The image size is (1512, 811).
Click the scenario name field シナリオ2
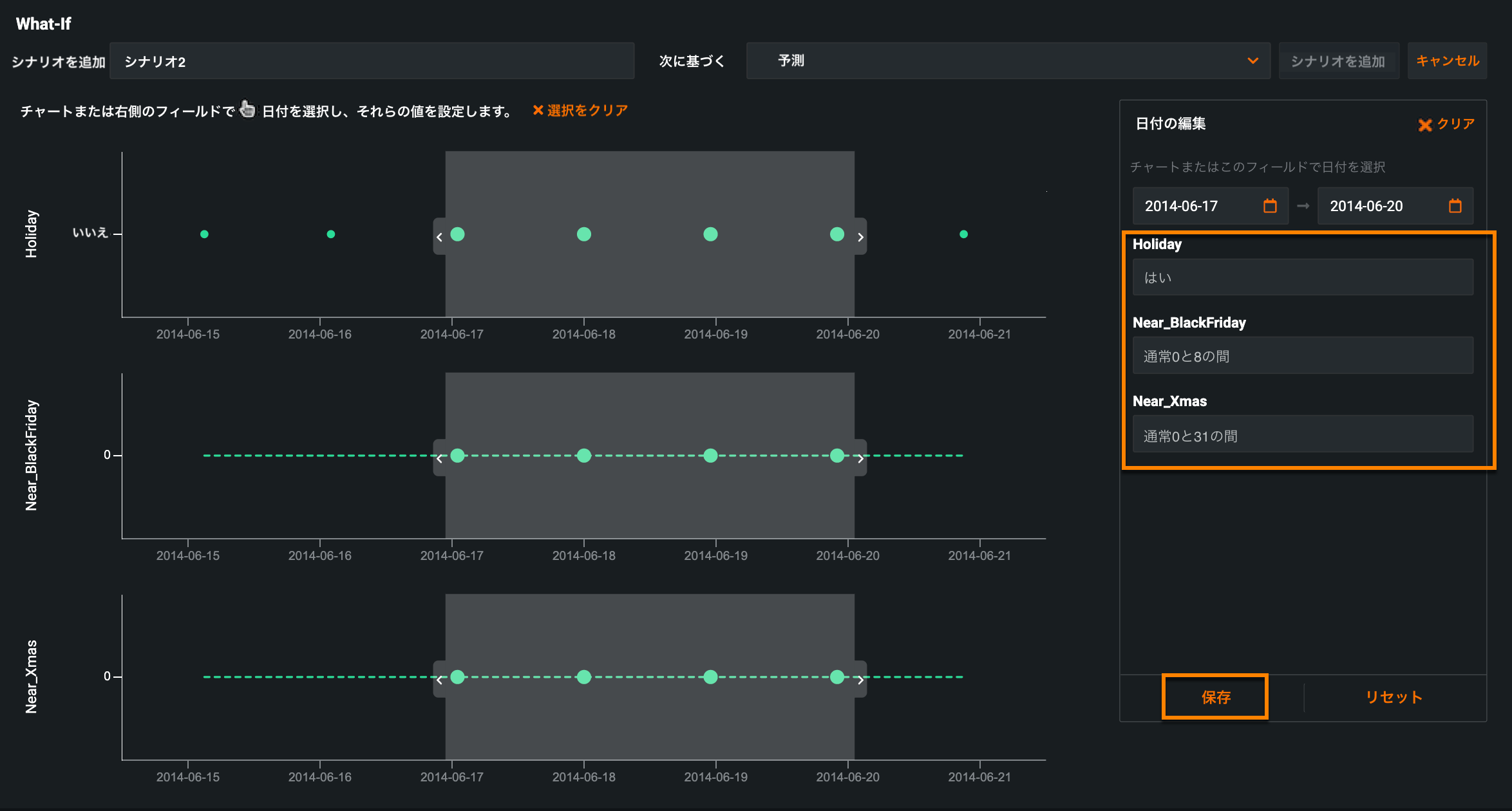pyautogui.click(x=372, y=62)
